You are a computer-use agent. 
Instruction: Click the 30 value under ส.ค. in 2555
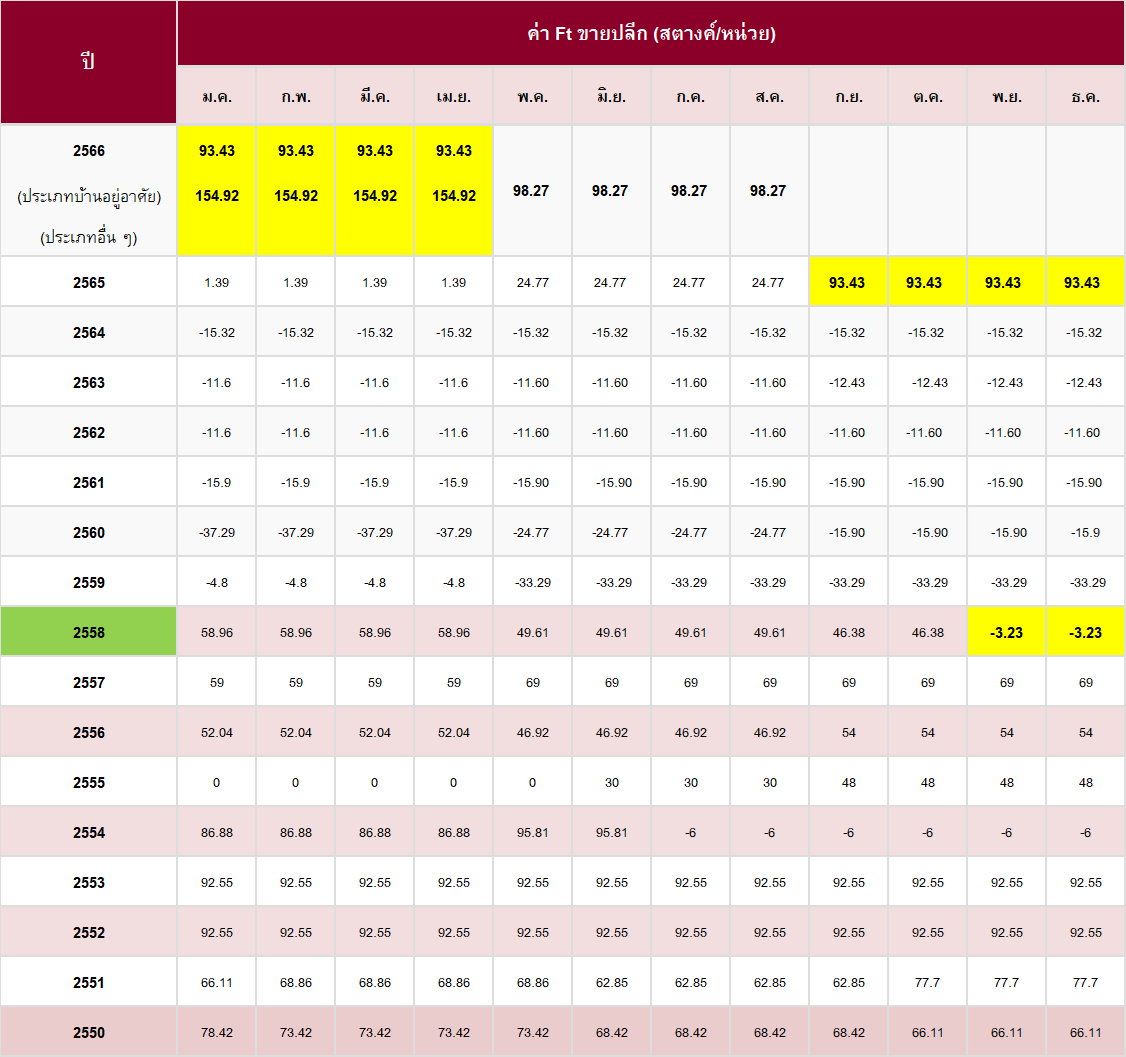click(x=769, y=782)
